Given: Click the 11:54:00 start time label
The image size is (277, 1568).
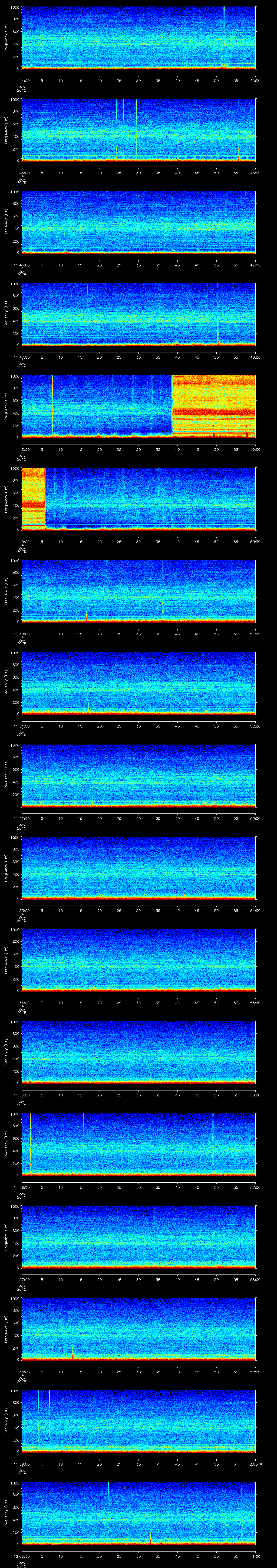Looking at the screenshot, I should (21, 1003).
